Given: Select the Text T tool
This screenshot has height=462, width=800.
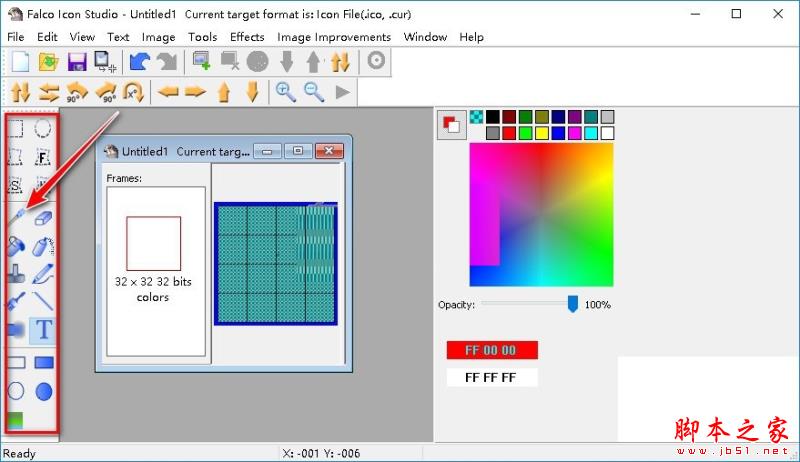Looking at the screenshot, I should click(44, 329).
